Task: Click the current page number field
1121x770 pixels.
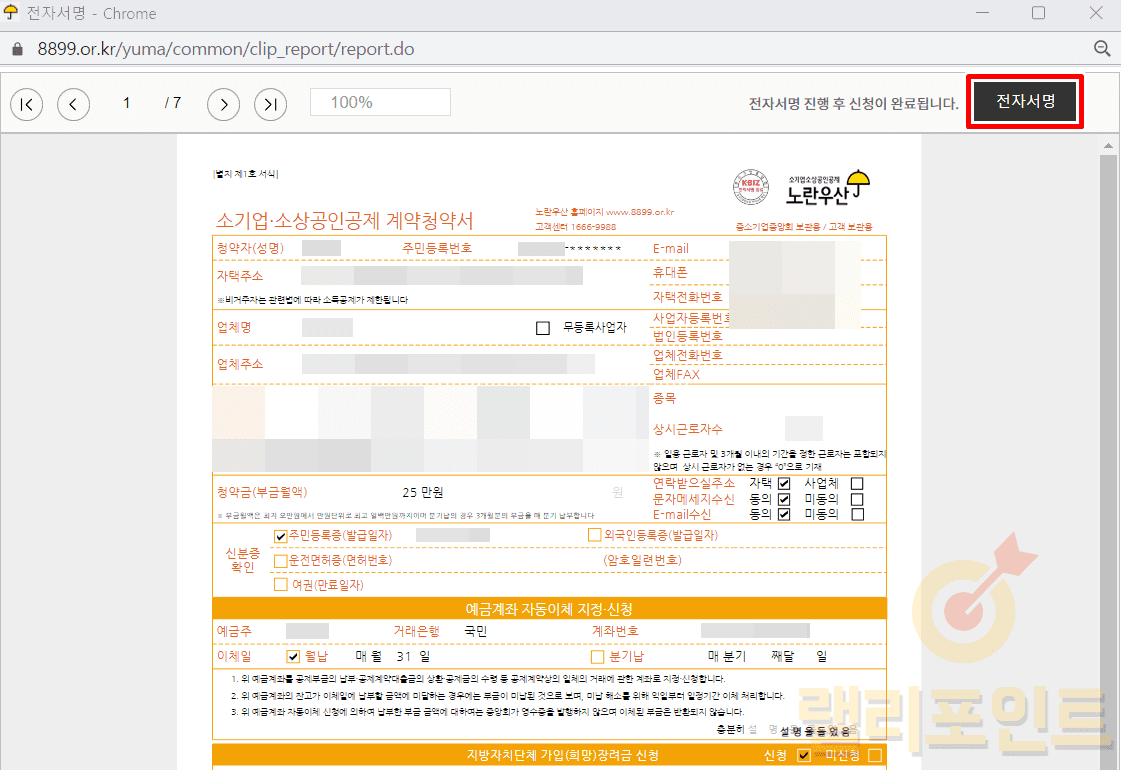Action: [127, 102]
